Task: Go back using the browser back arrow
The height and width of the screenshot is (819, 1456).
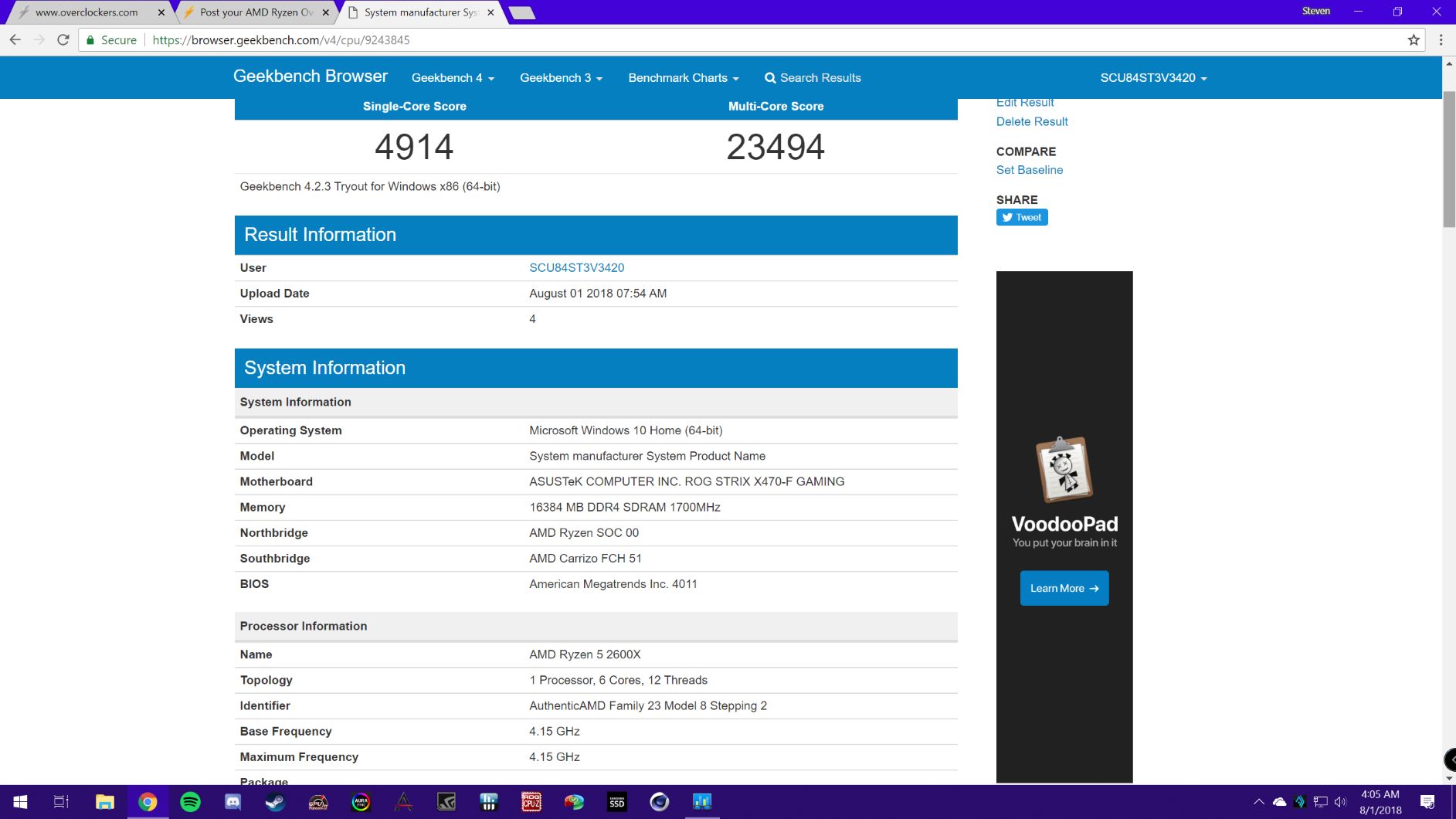Action: (x=15, y=39)
